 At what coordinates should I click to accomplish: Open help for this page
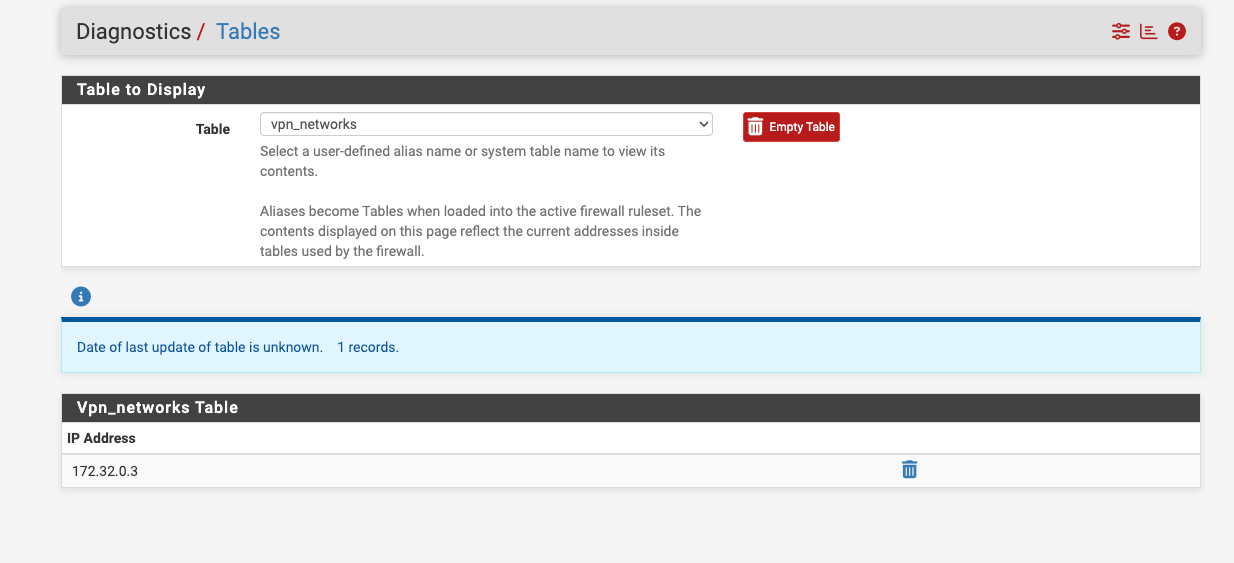point(1177,31)
